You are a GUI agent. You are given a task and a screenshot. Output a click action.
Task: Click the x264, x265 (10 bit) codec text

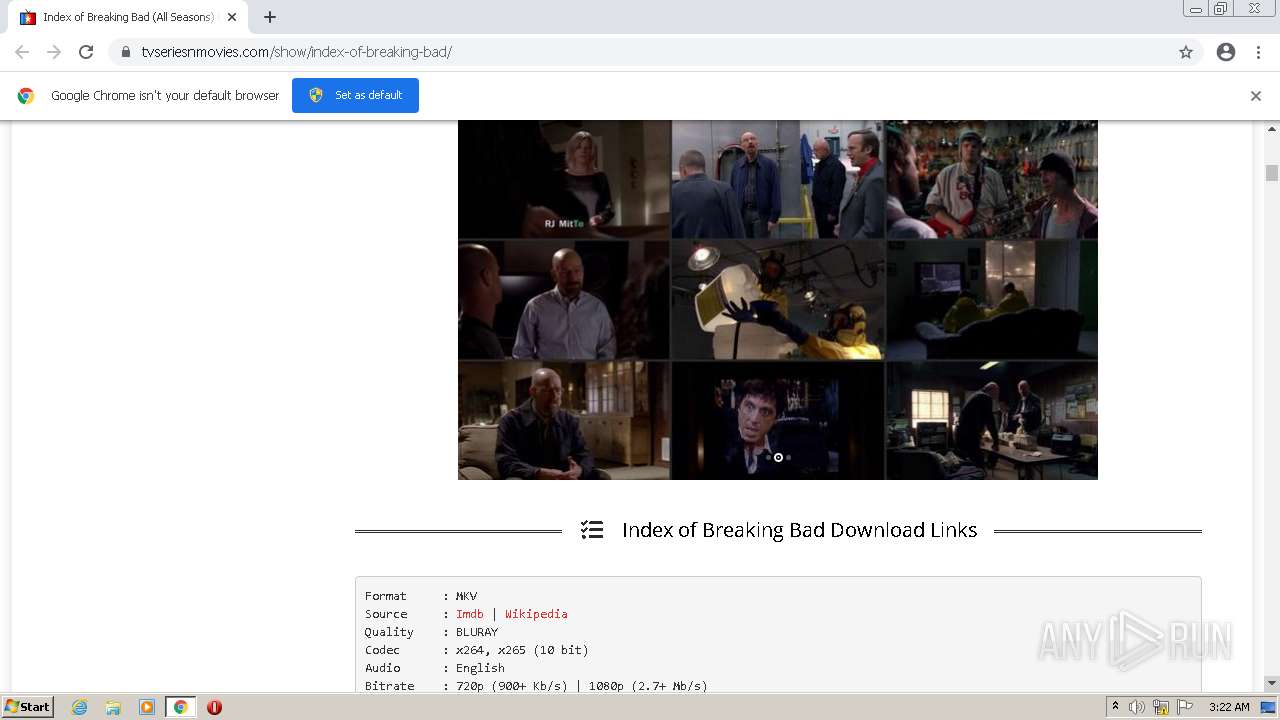pos(522,650)
